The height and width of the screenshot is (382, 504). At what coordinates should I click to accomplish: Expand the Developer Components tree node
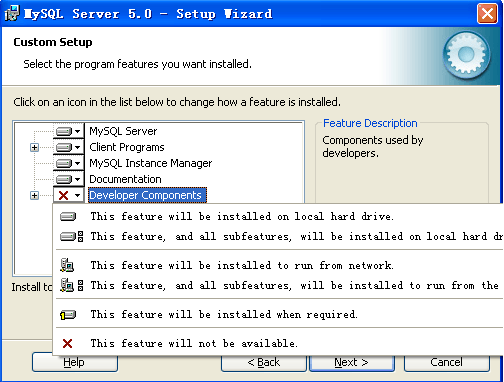[x=34, y=195]
